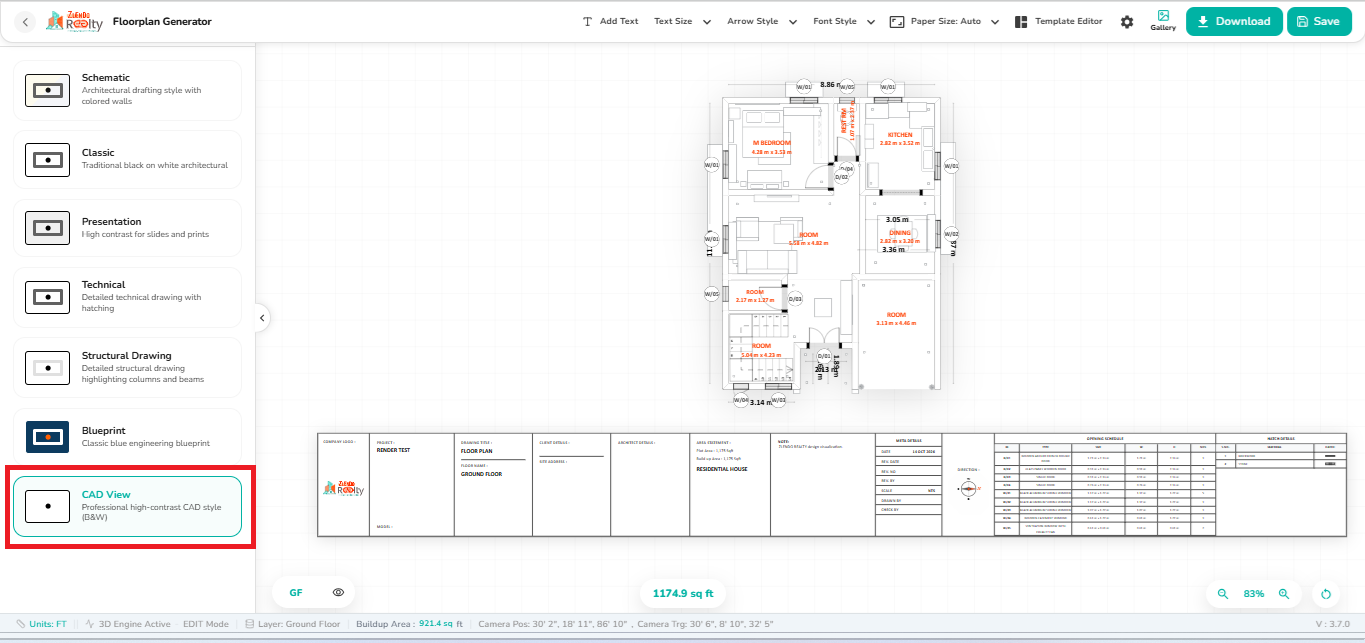This screenshot has width=1365, height=643.
Task: Collapse the style sidebar panel
Action: pyautogui.click(x=261, y=318)
